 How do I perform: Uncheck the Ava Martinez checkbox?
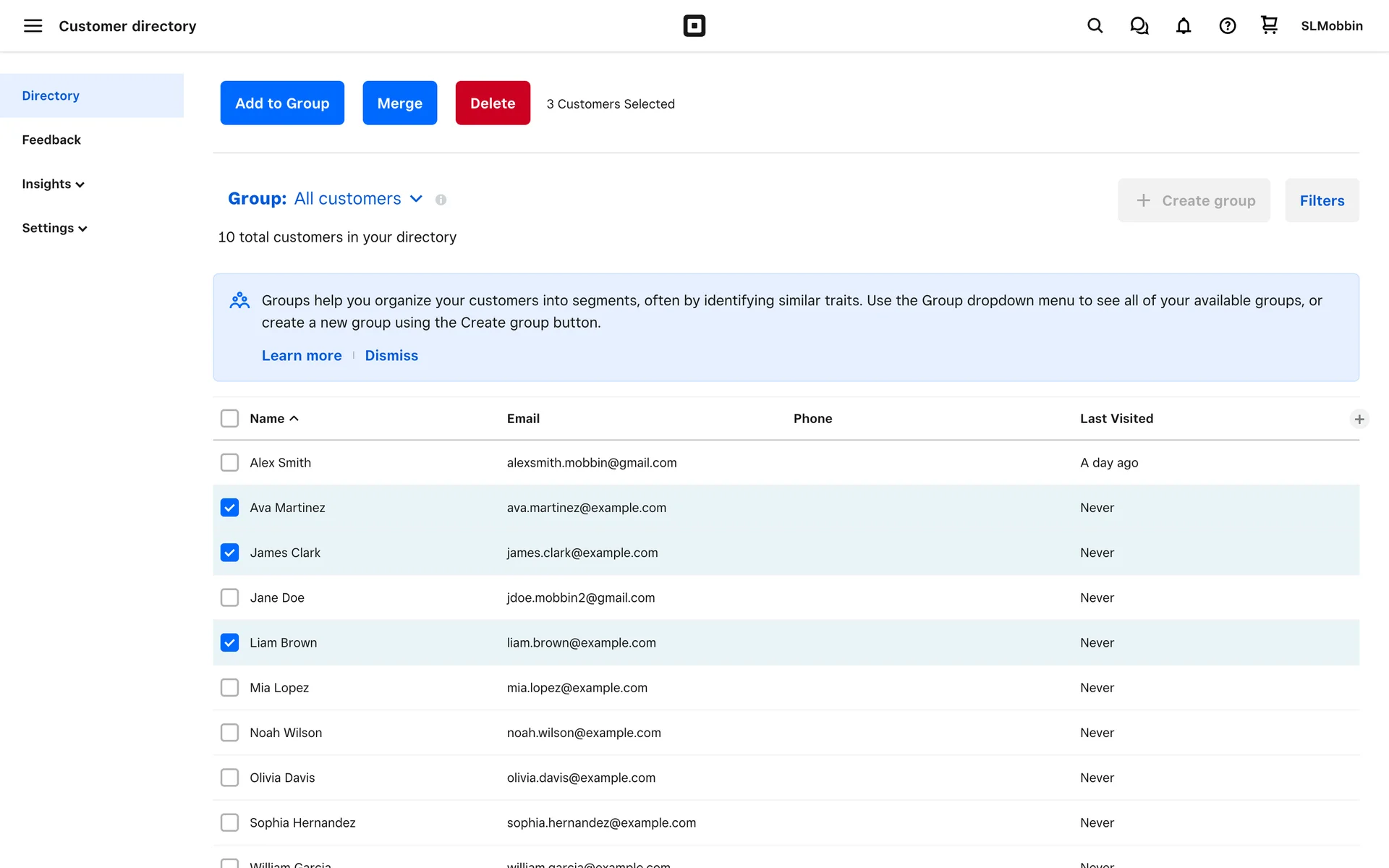point(229,508)
